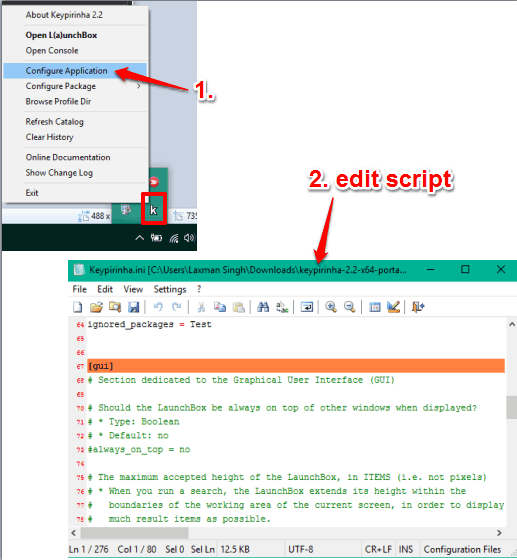Click the Redo toolbar icon
The width and height of the screenshot is (517, 560).
177,307
